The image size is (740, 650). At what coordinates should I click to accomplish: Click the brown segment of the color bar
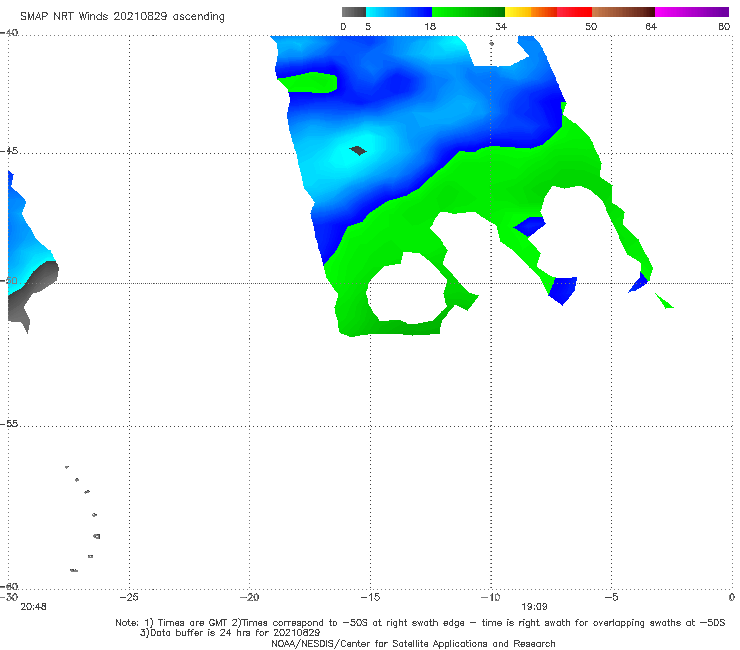coord(623,12)
